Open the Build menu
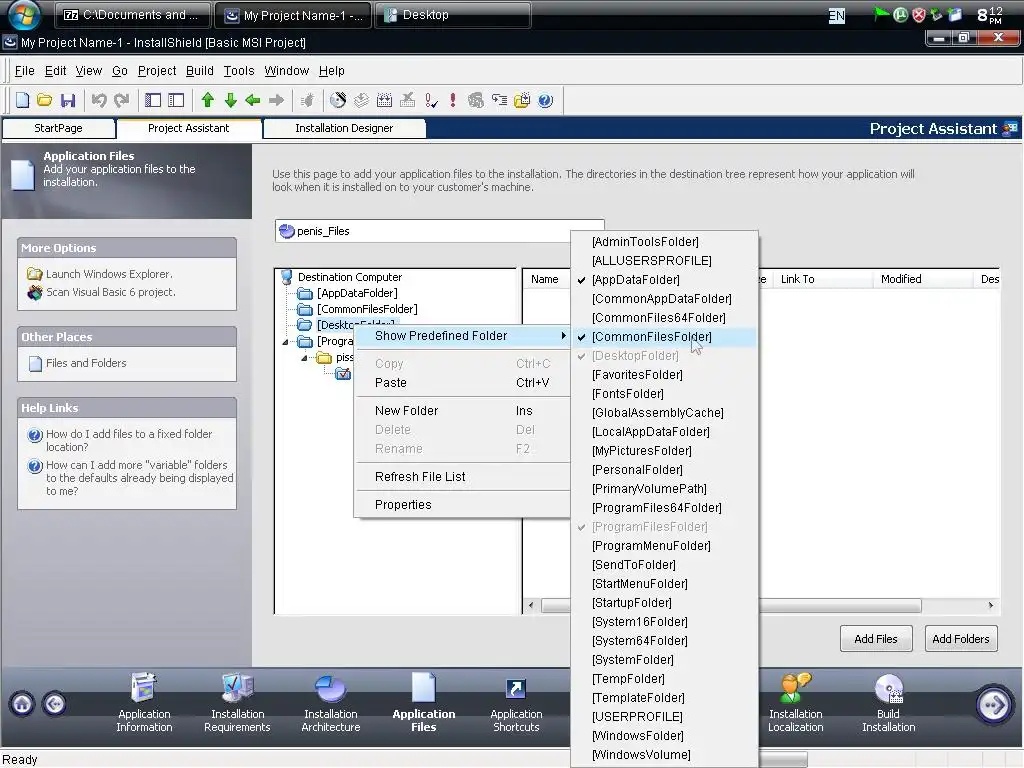The image size is (1024, 768). [199, 71]
